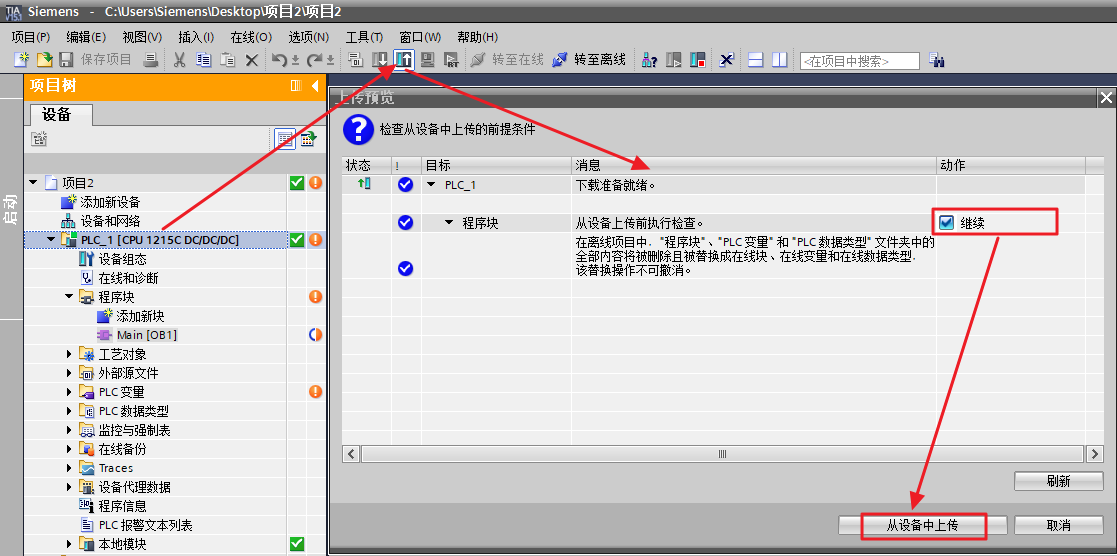Split editor space horizontally icon

(x=756, y=60)
